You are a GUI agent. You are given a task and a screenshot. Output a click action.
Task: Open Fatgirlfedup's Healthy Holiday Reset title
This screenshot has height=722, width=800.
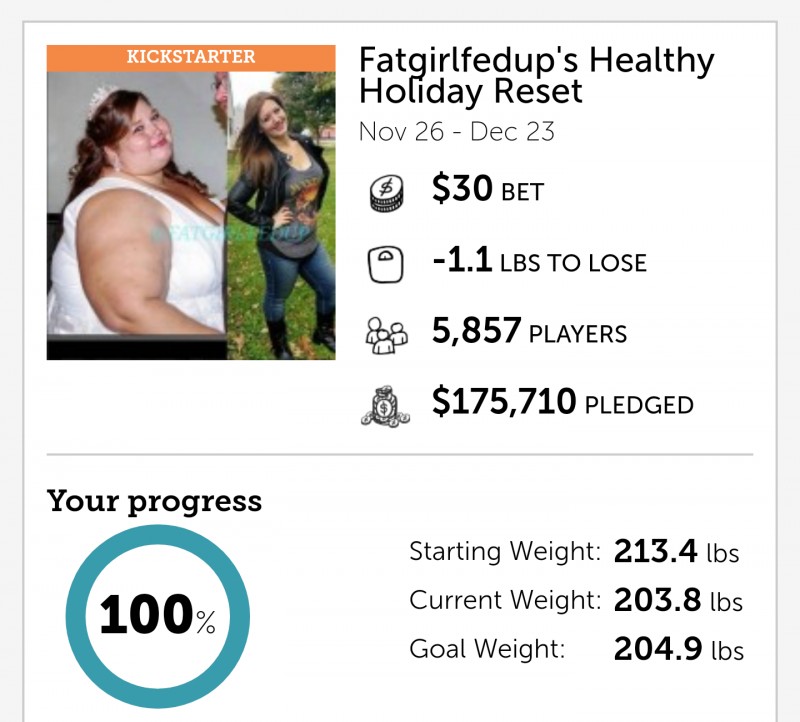click(x=536, y=76)
